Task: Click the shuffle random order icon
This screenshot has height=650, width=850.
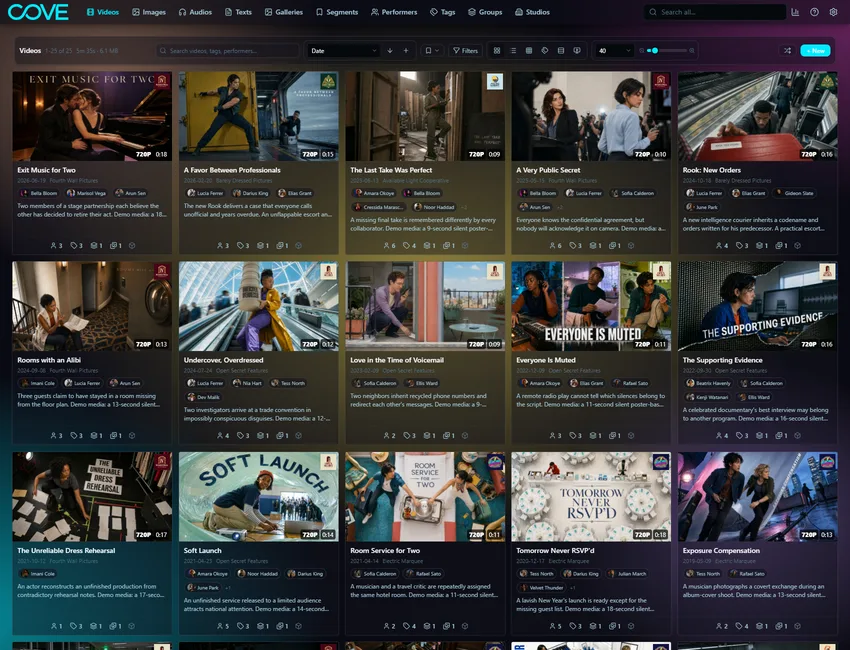Action: [787, 50]
